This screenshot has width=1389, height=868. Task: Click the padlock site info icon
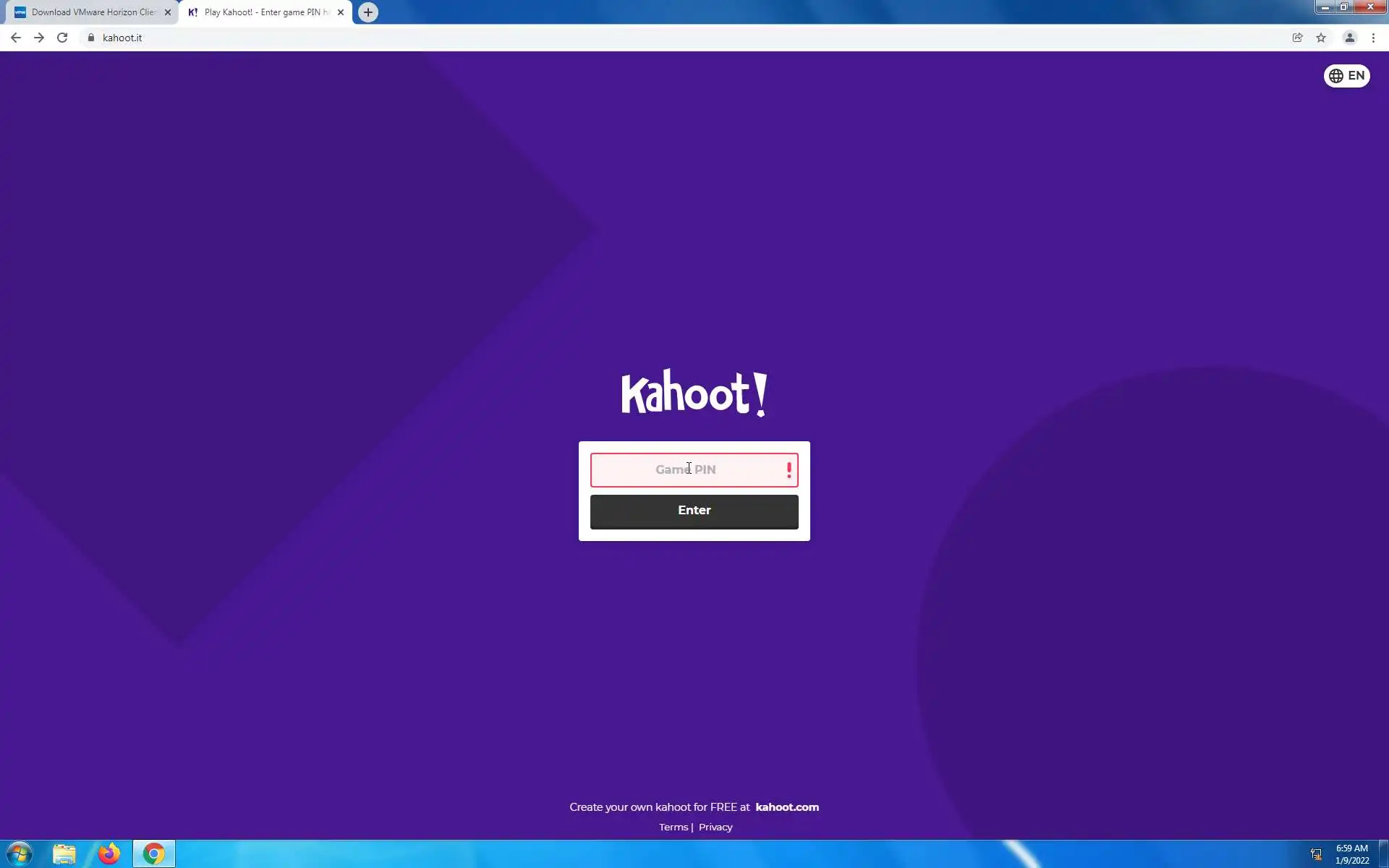click(x=91, y=38)
